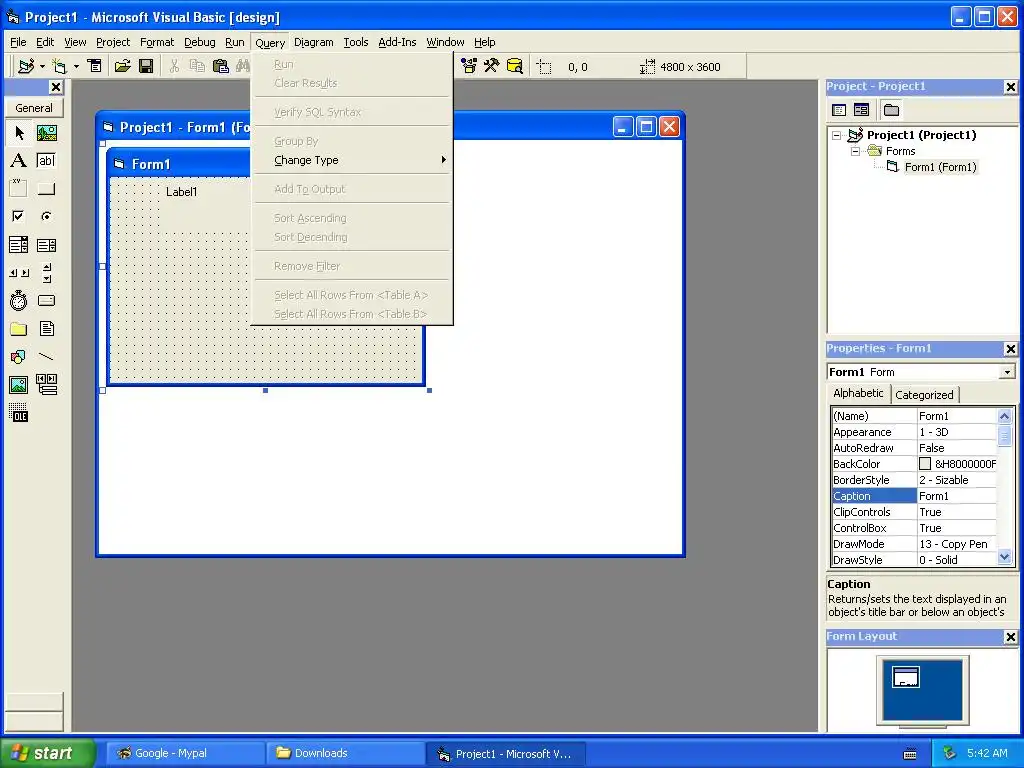Viewport: 1024px width, 768px height.
Task: Select the Line control in the toolbox
Action: (x=46, y=357)
